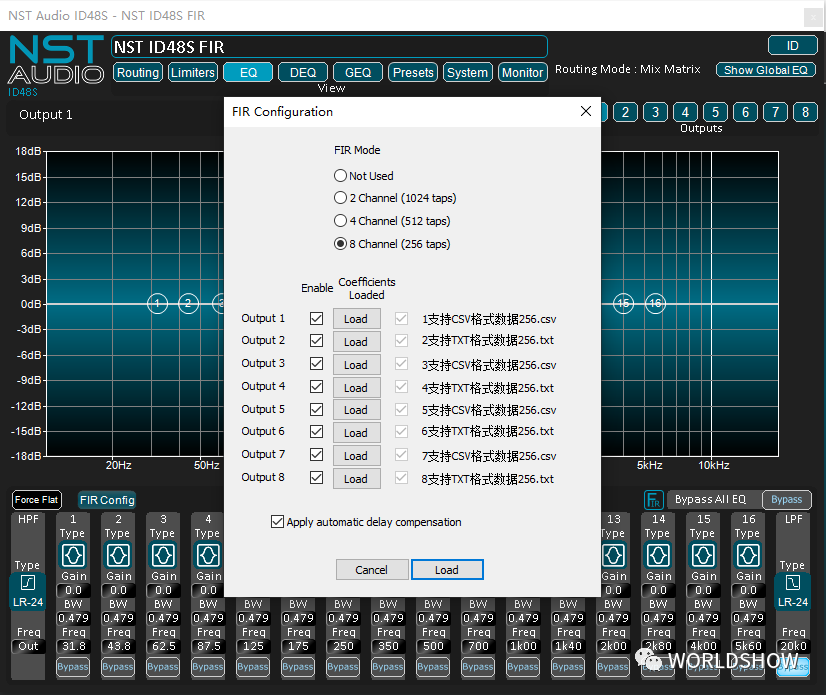
Task: Select 4 Channel (512 taps) mode
Action: [x=340, y=221]
